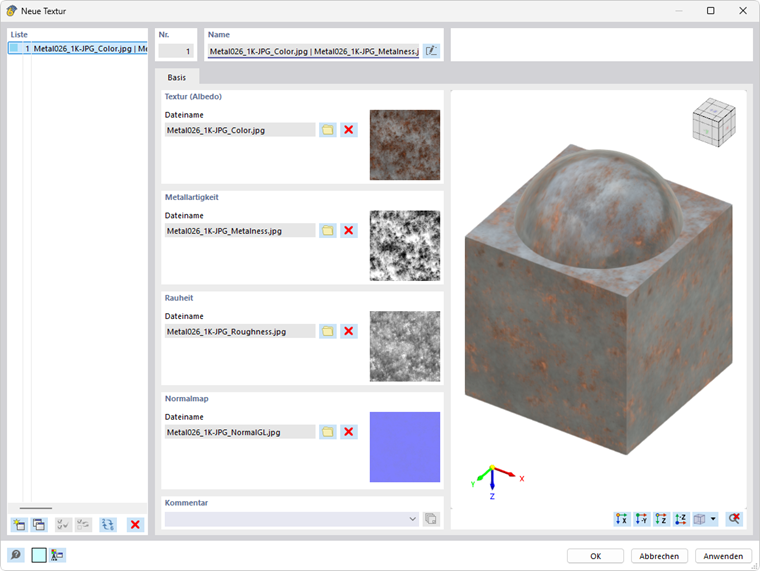Screen dimensions: 760x571
Task: Switch to the Basis tab
Action: (x=177, y=78)
